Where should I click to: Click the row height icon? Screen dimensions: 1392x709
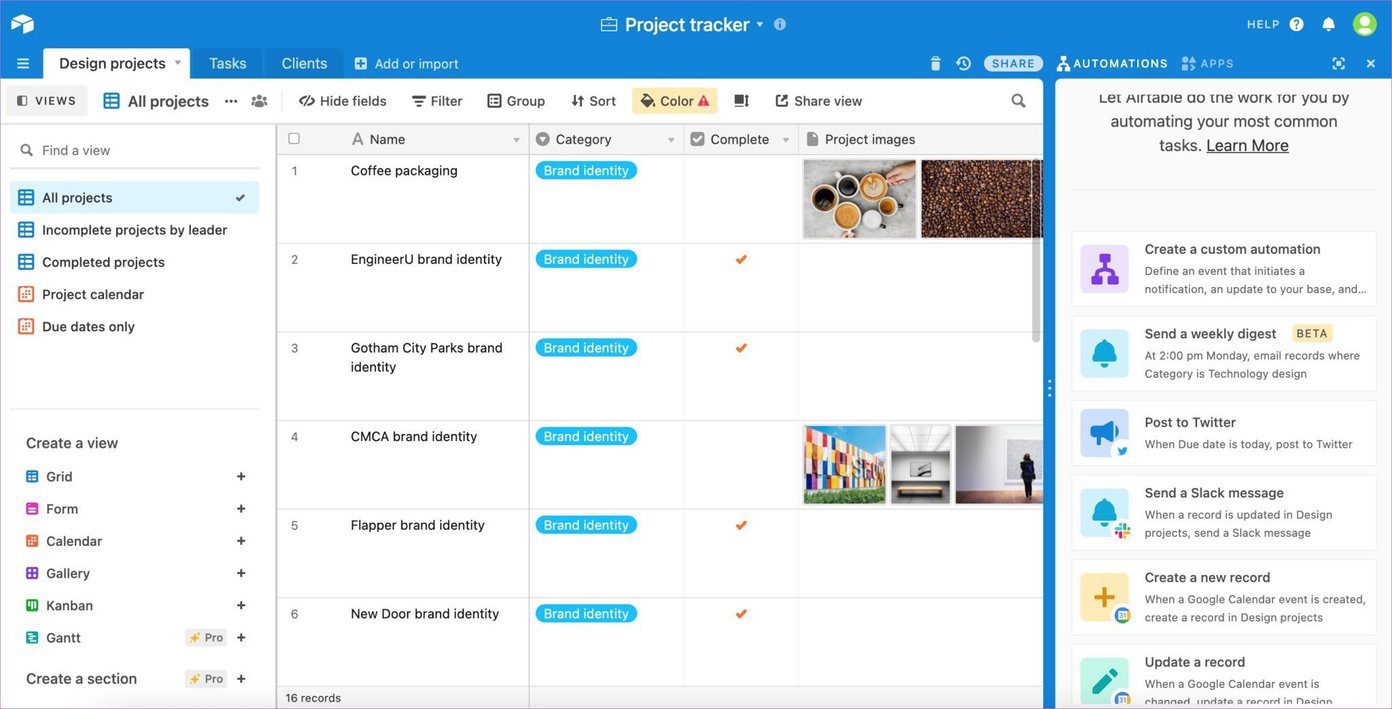[741, 101]
